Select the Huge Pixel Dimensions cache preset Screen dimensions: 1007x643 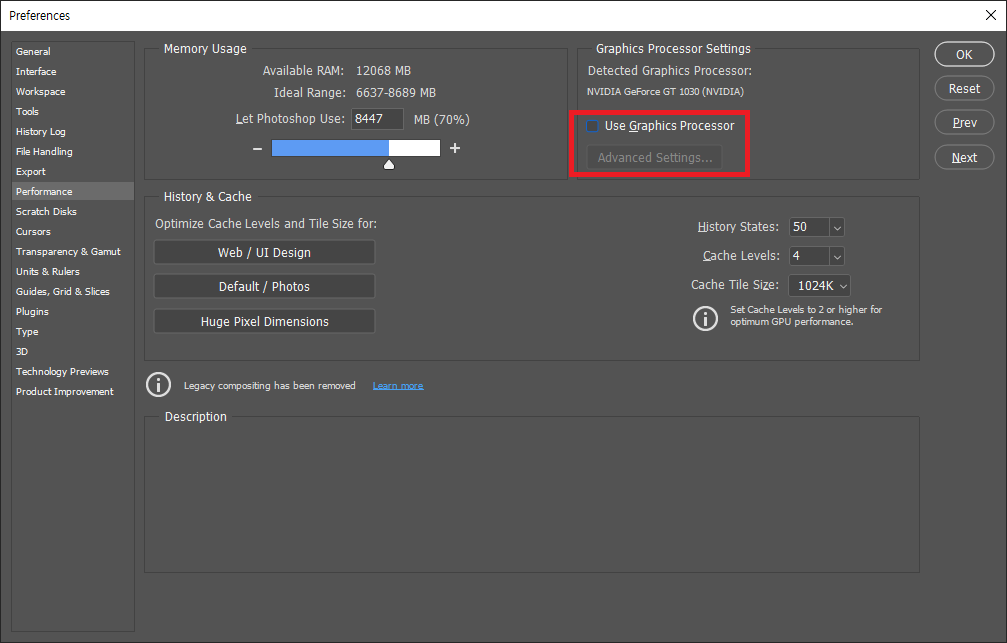pos(264,321)
